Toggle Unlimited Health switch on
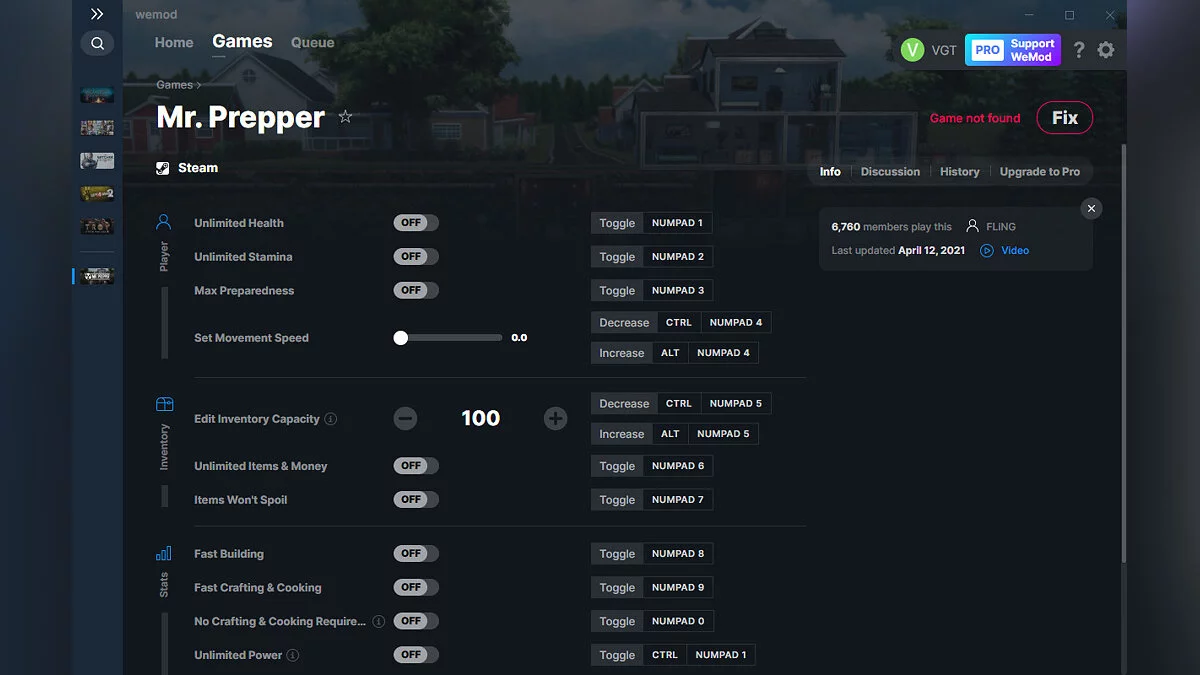1200x675 pixels. tap(415, 223)
